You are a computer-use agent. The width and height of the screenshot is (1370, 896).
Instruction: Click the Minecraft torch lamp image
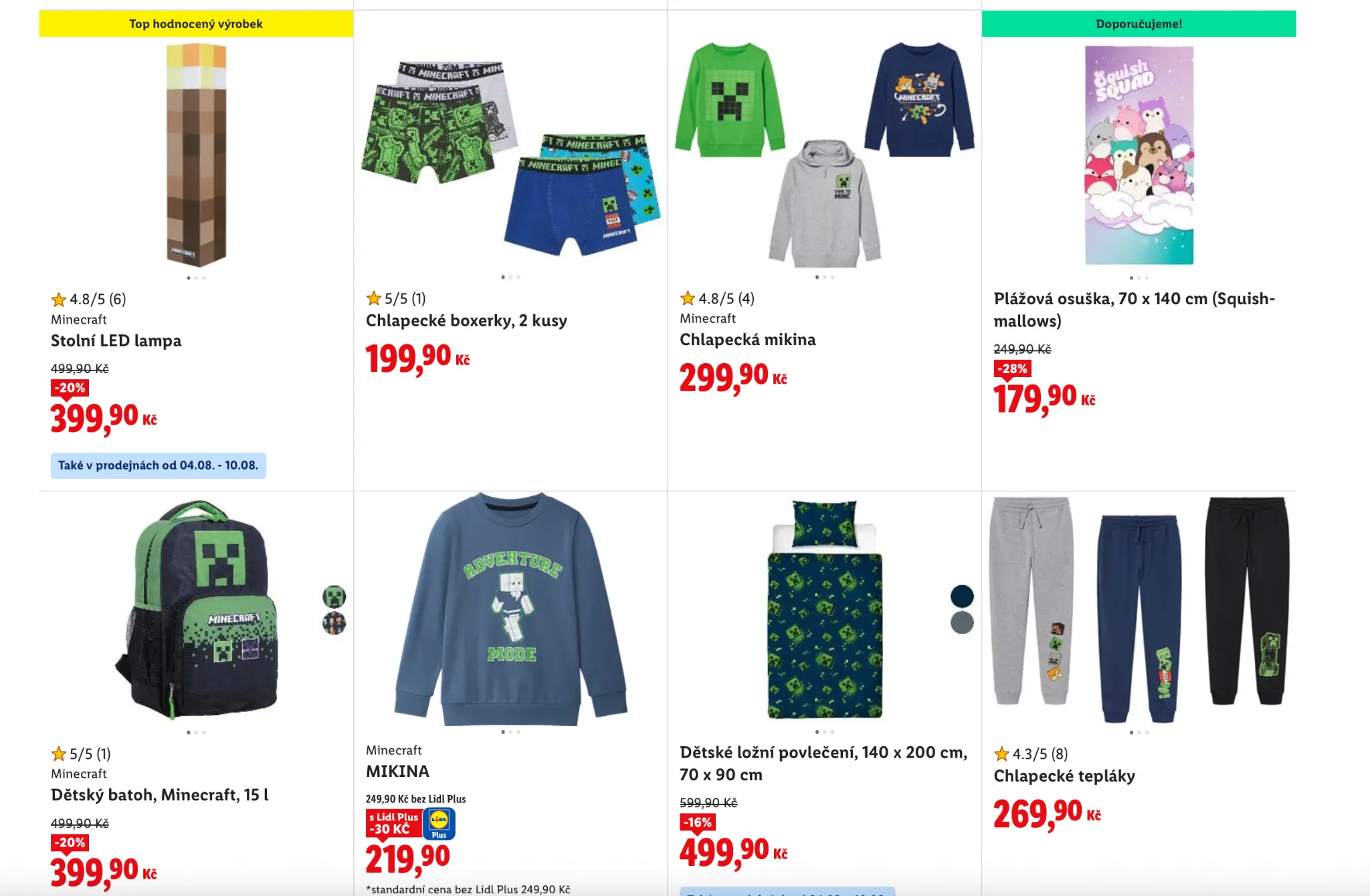[196, 154]
